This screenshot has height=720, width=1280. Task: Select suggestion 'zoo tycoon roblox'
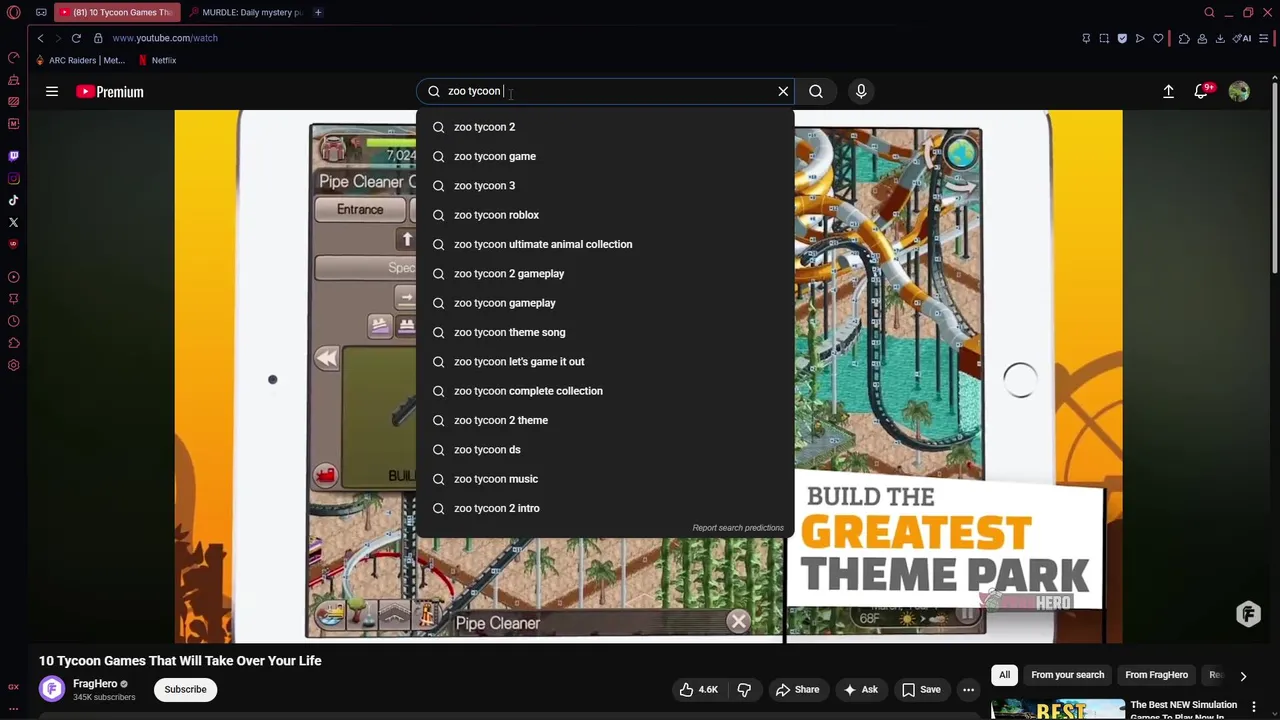click(x=605, y=215)
